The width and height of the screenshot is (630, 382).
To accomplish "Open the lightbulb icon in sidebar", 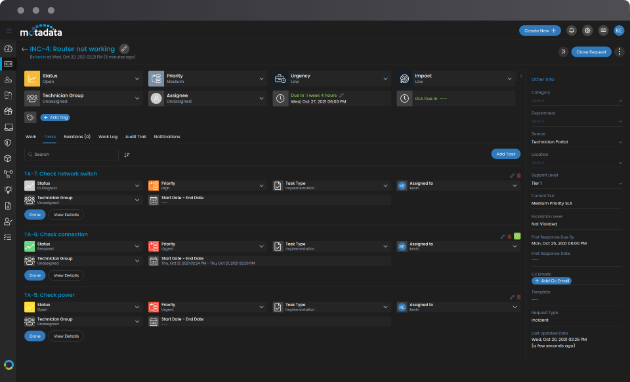I will (8, 190).
